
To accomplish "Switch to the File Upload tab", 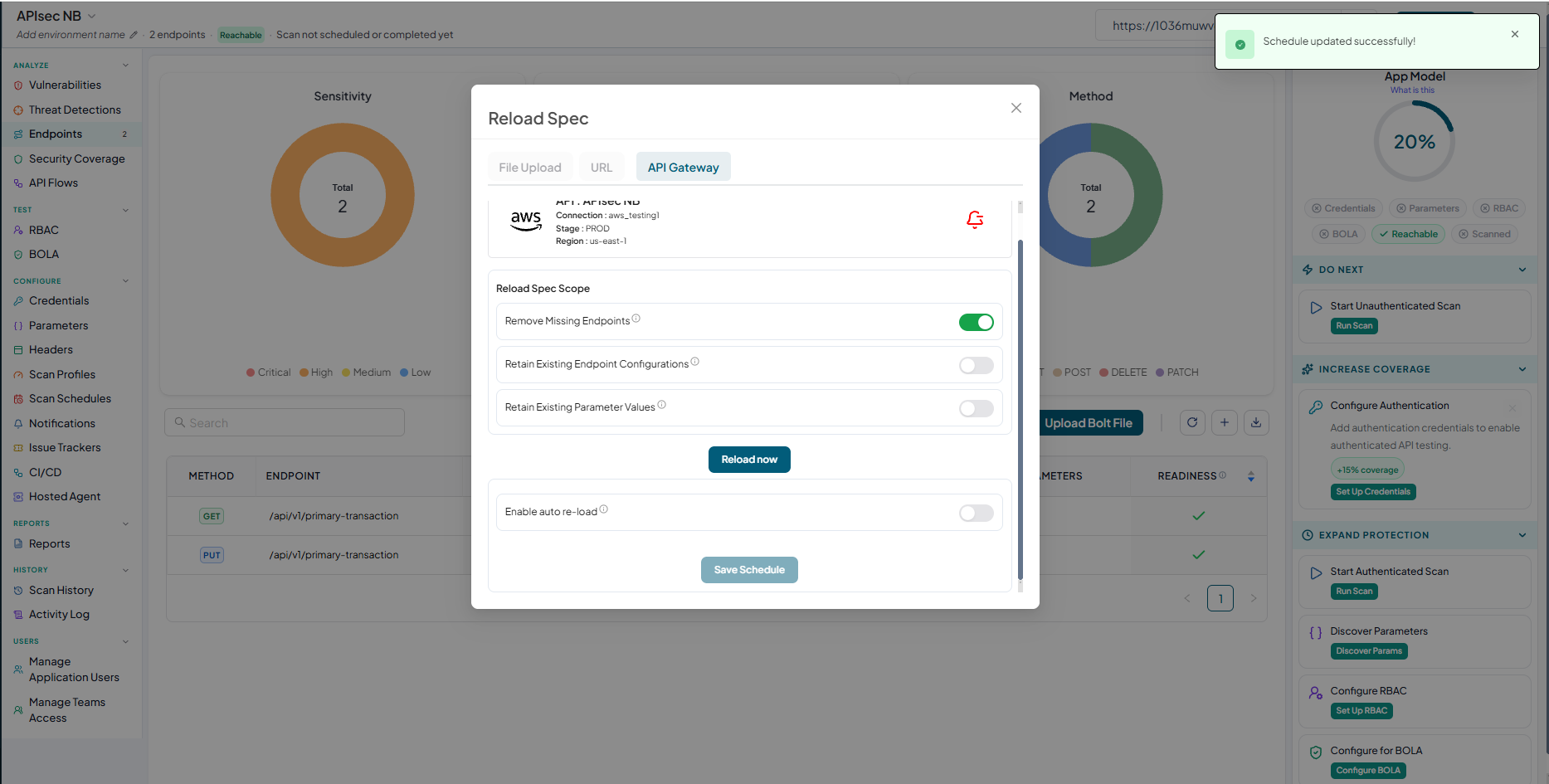I will 530,167.
